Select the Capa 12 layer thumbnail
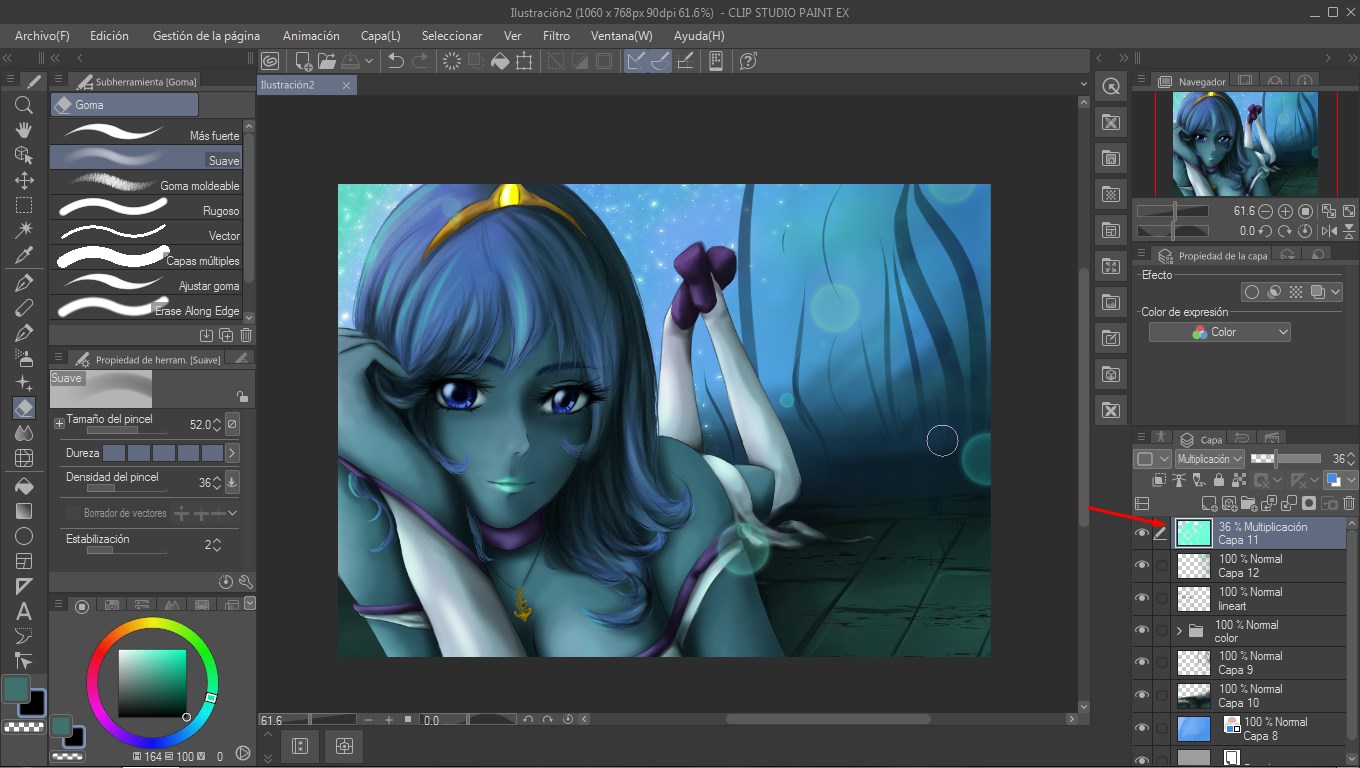 coord(1194,566)
